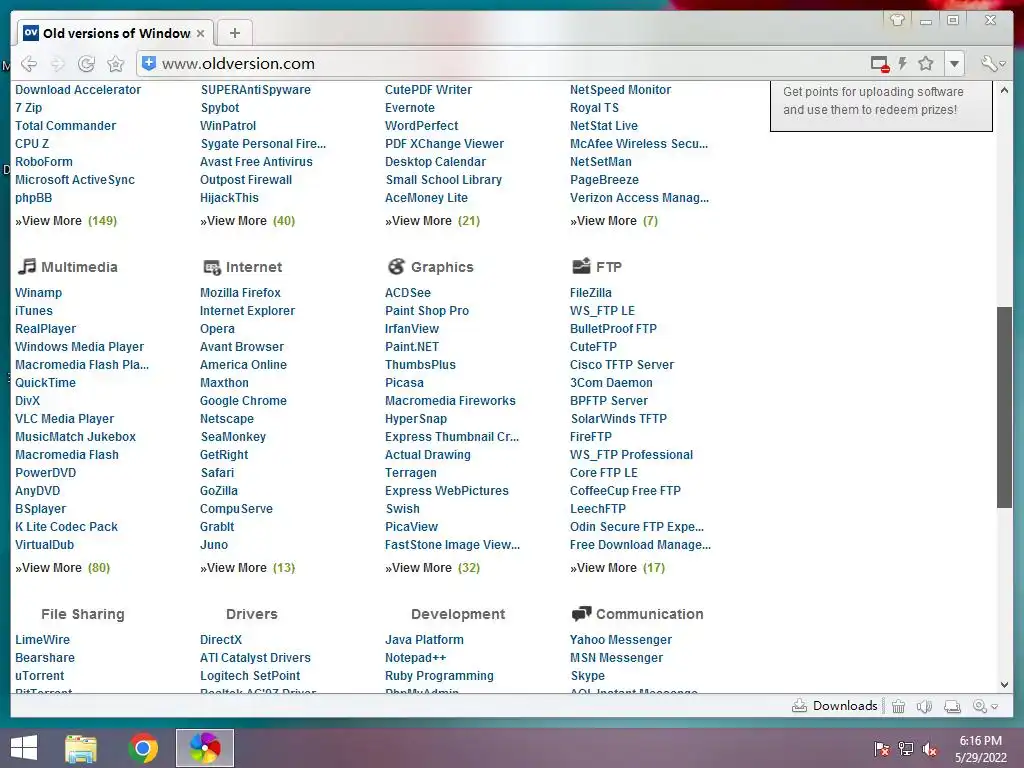Click the muted volume tray icon
Screen dimensions: 1024x768
pos(930,749)
